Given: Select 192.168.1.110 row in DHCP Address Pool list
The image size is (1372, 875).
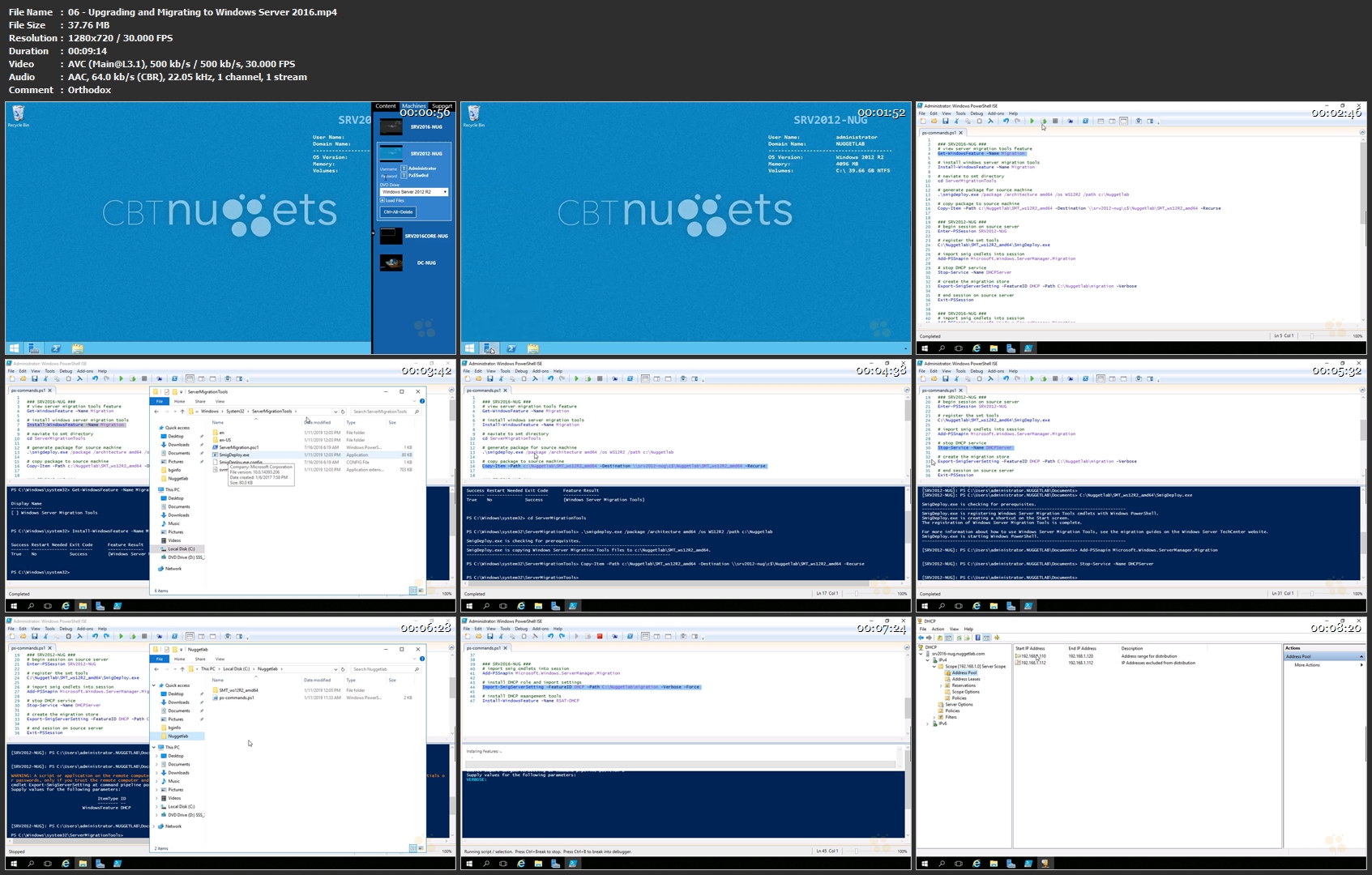Looking at the screenshot, I should click(x=1032, y=656).
